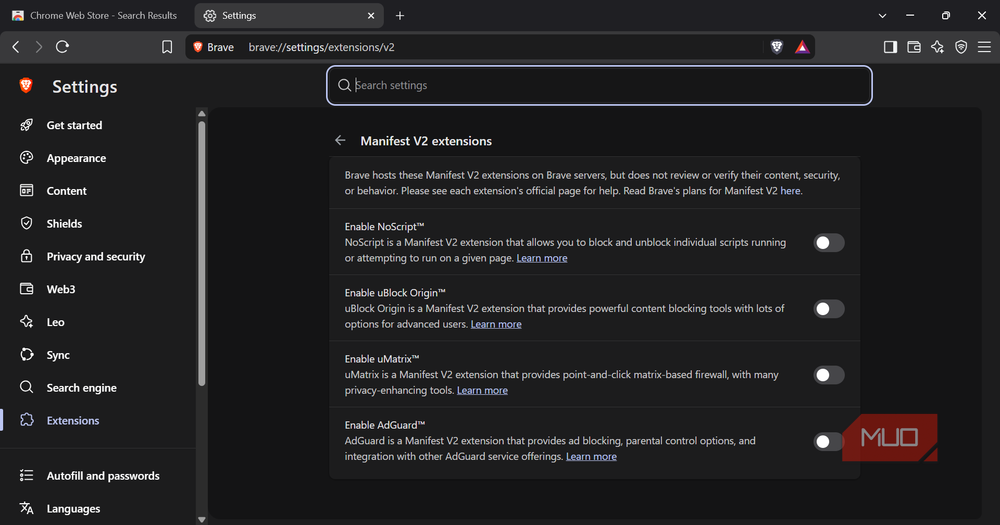Open a new tab with plus button

tap(400, 16)
